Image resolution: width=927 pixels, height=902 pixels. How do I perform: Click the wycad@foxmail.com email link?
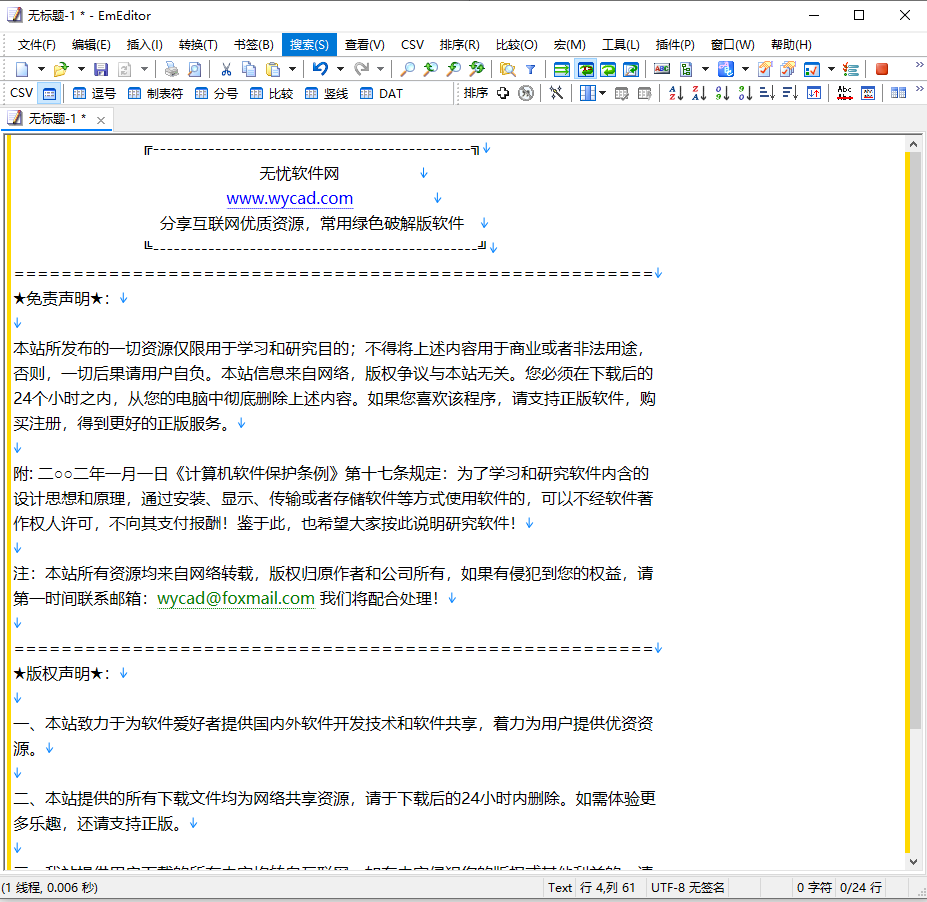pos(236,598)
